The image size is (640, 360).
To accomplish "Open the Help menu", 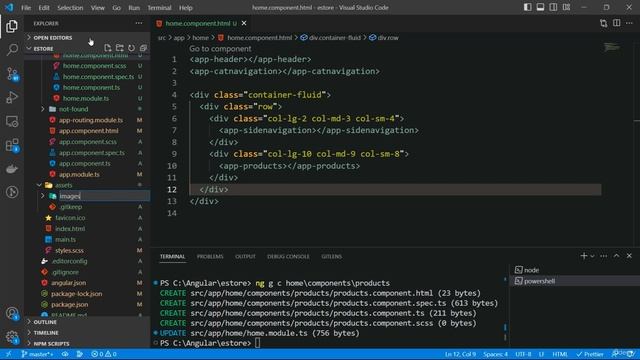I will point(186,7).
